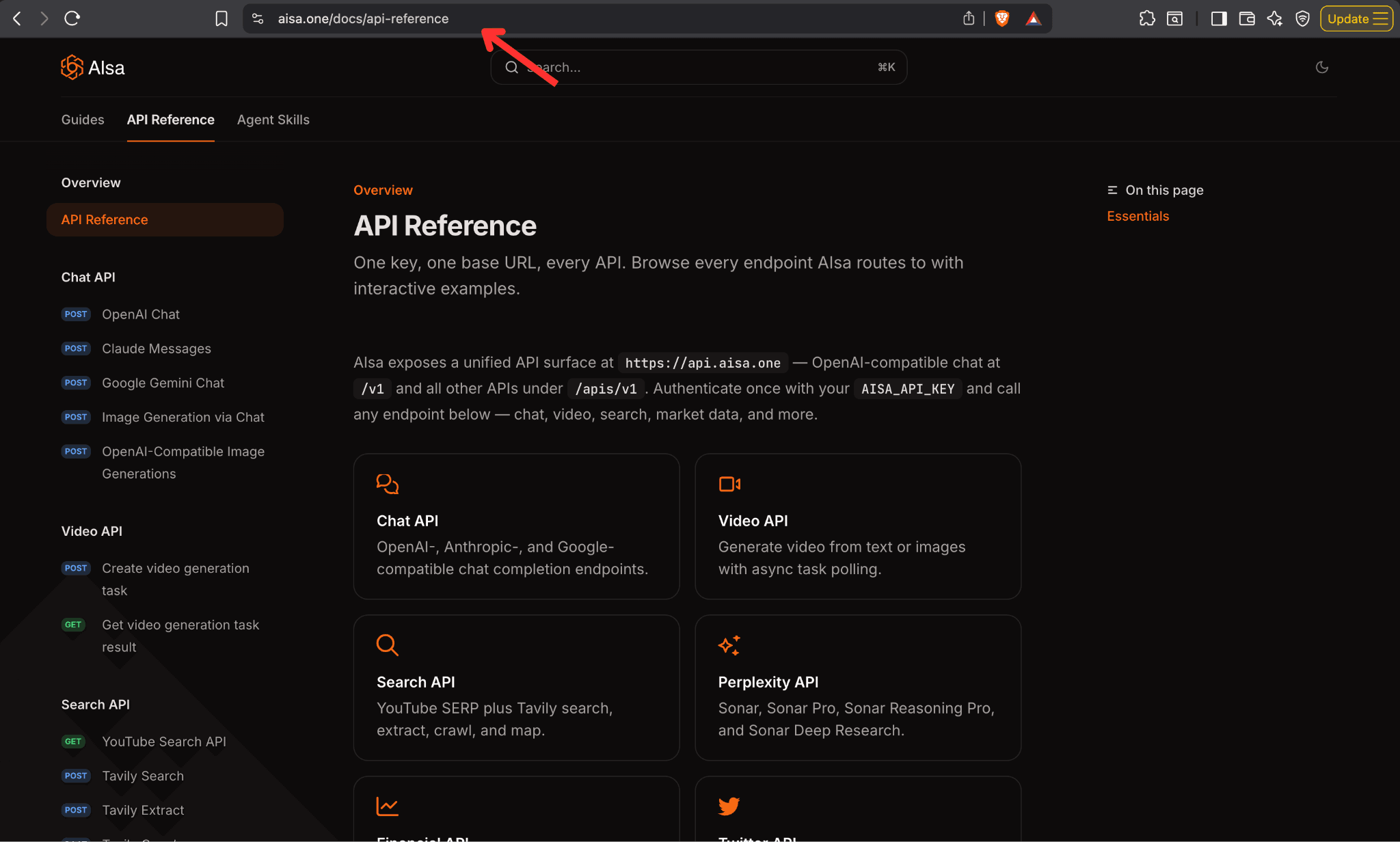
Task: Bookmark this page with the bookmark icon
Action: click(221, 18)
